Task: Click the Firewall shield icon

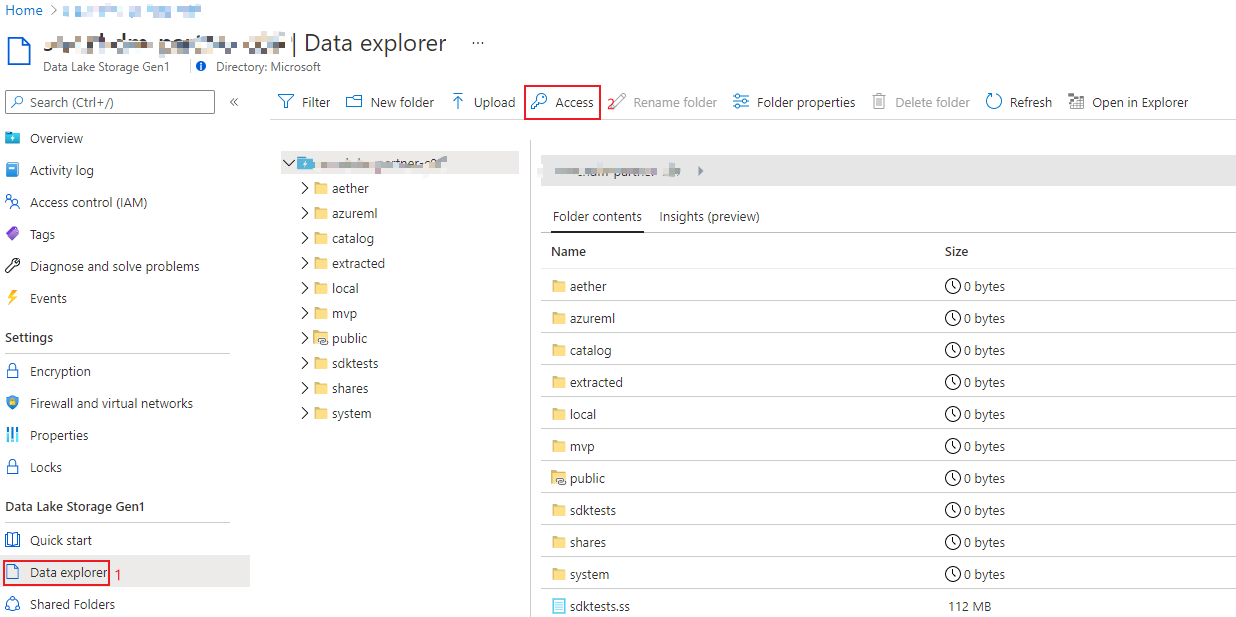Action: click(13, 403)
